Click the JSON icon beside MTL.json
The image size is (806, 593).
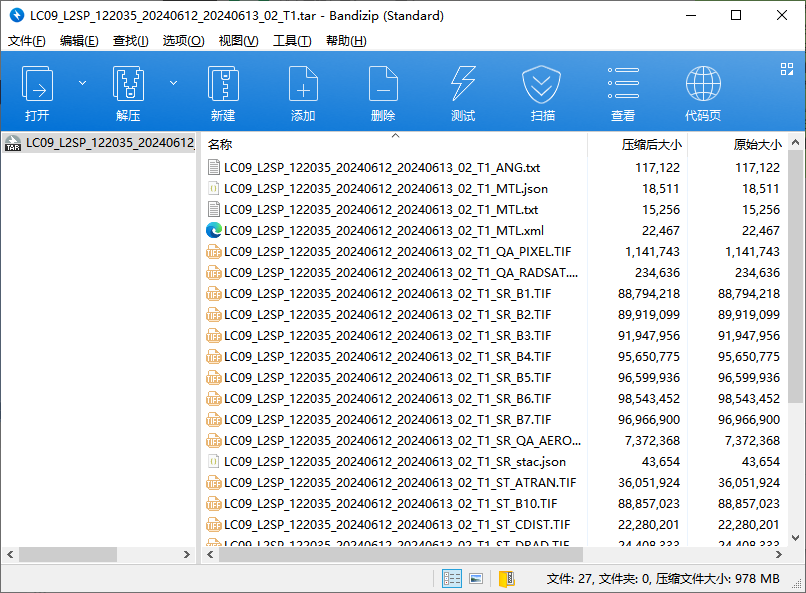tap(213, 189)
